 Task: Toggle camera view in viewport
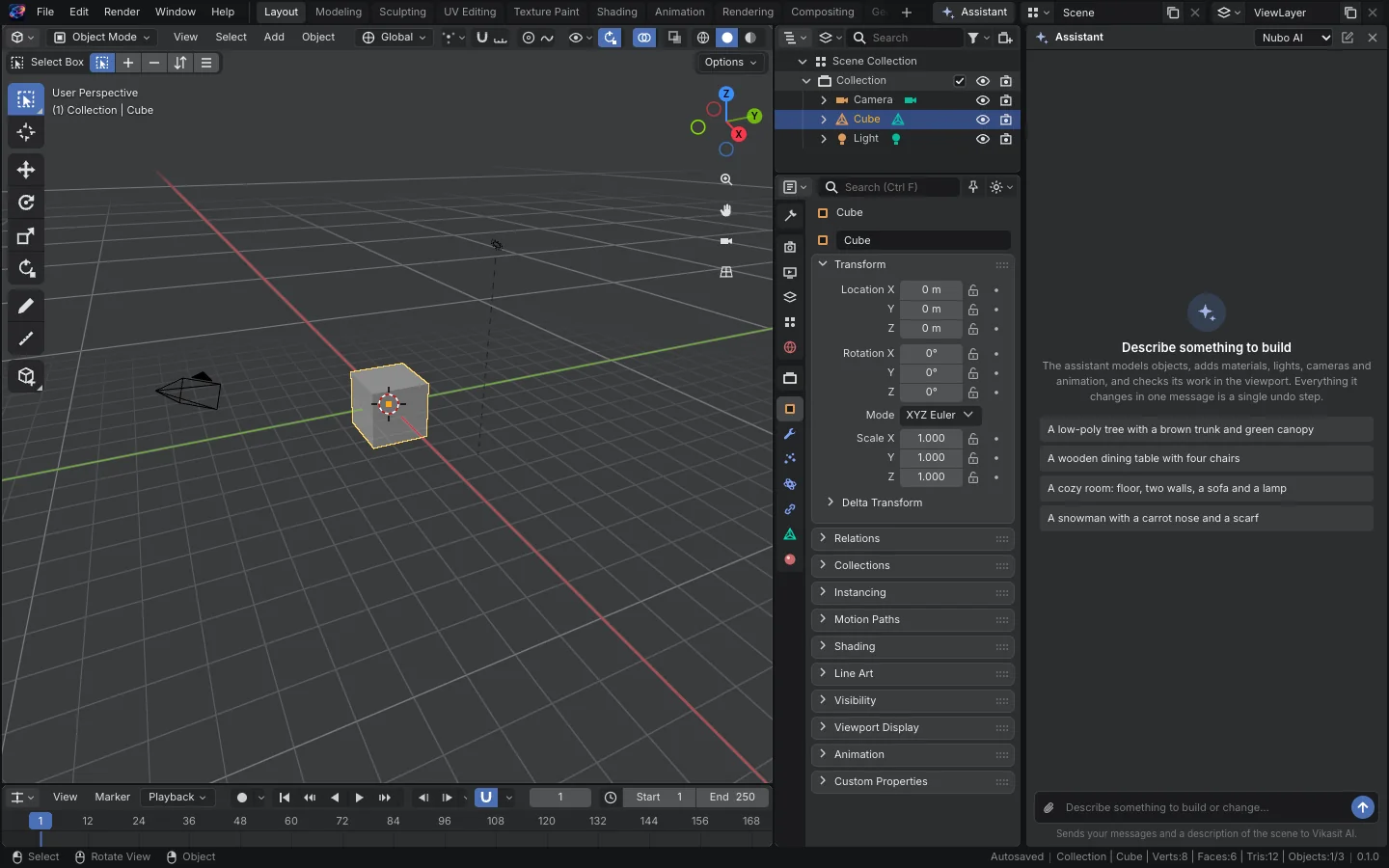tap(726, 241)
